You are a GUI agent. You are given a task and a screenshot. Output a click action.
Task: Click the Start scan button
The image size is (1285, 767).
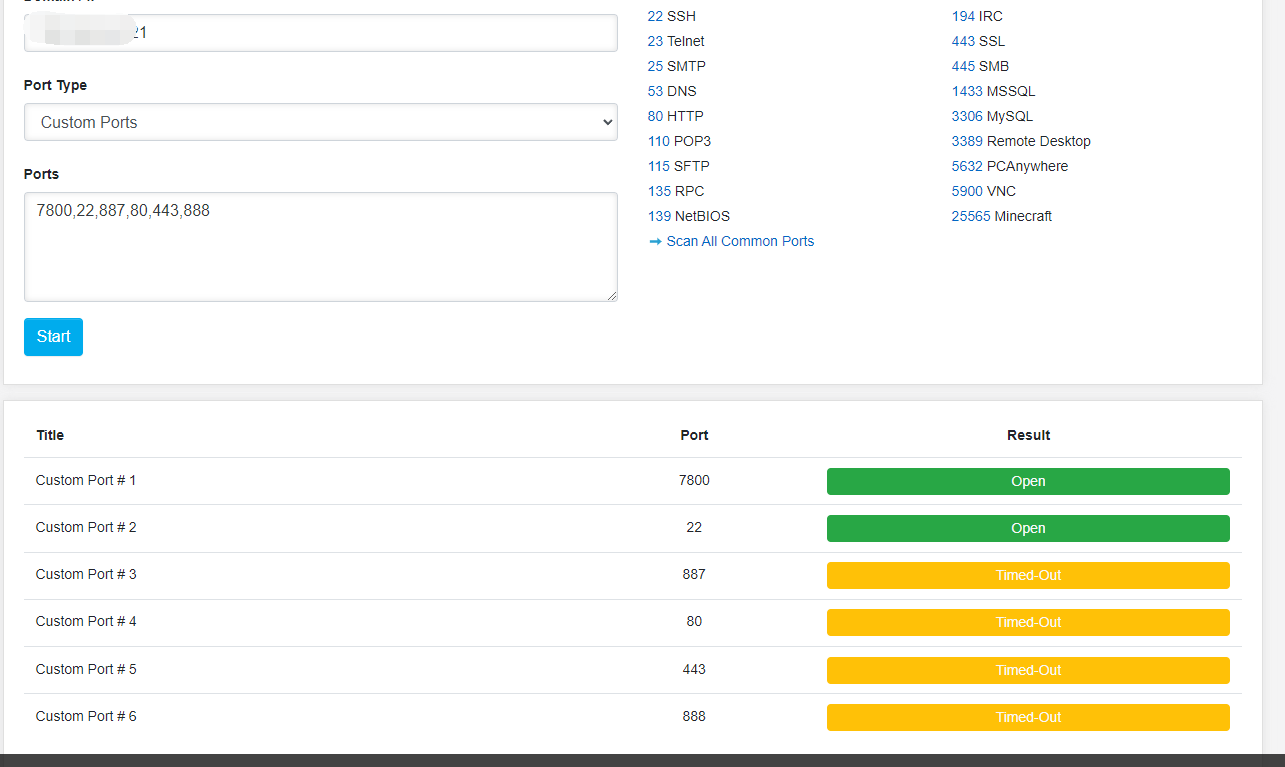point(53,337)
